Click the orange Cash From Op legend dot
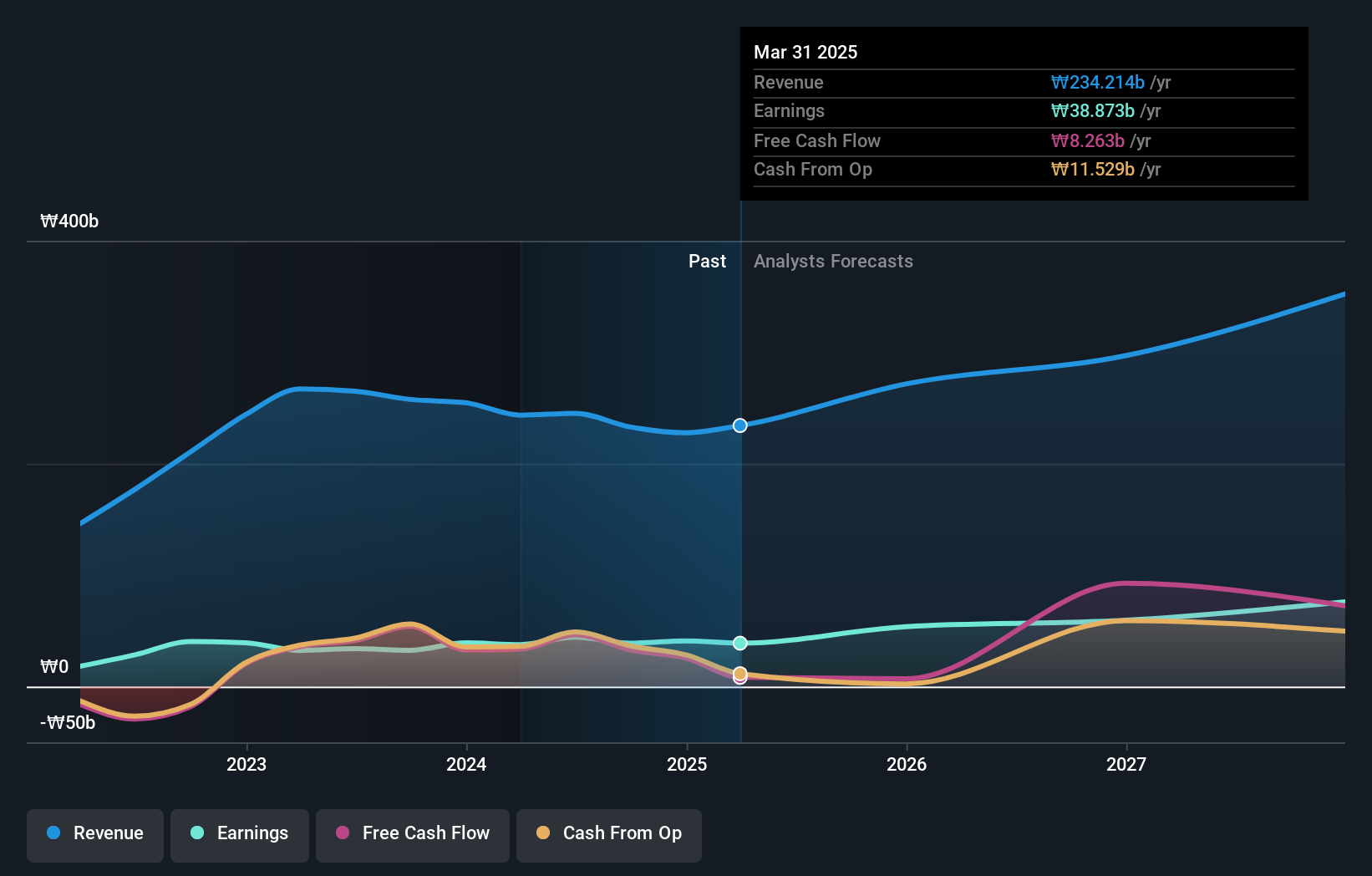 (544, 833)
